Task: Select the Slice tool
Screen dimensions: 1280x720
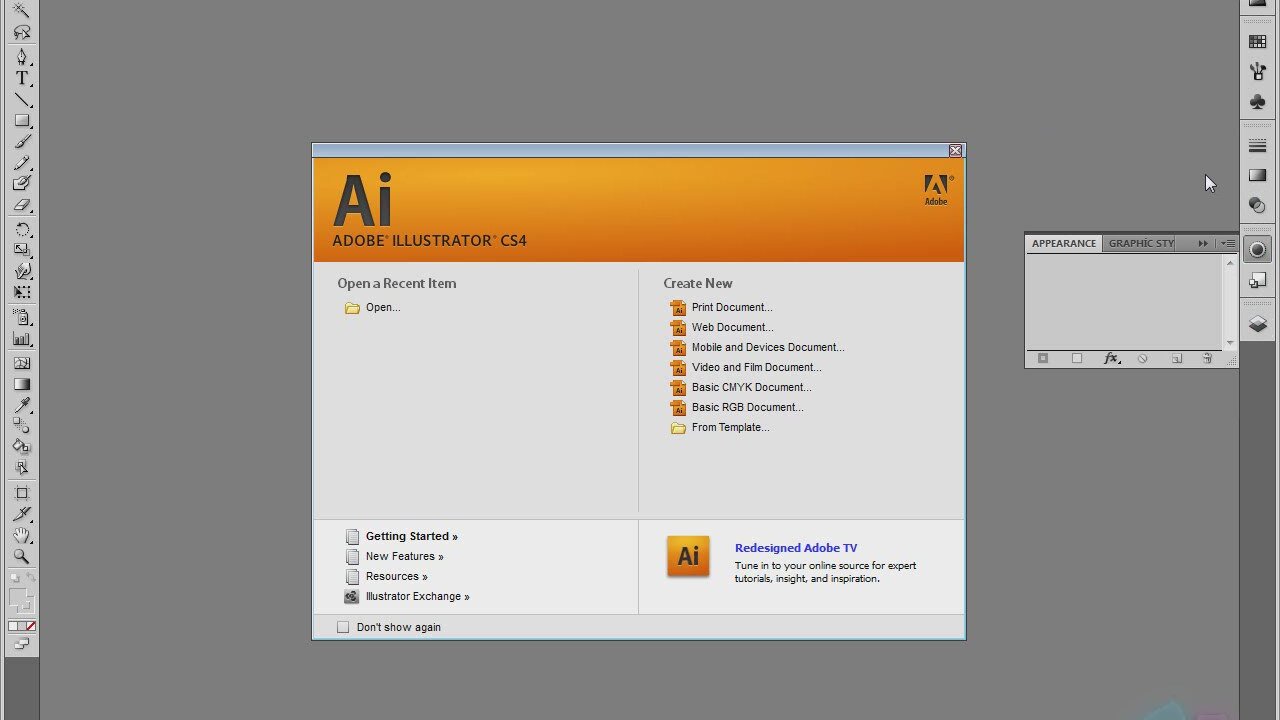Action: [x=21, y=514]
